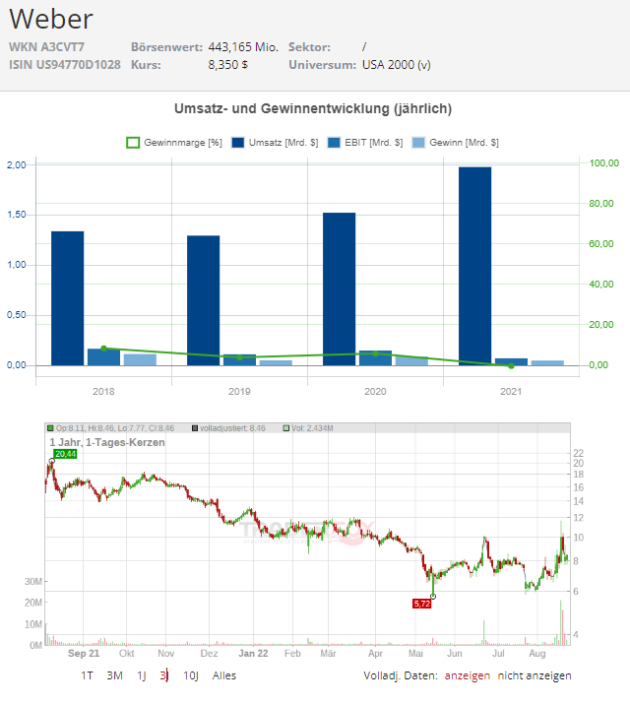Click the Op/Hi/Lo/Cl price readout
The image size is (630, 704).
coord(110,428)
